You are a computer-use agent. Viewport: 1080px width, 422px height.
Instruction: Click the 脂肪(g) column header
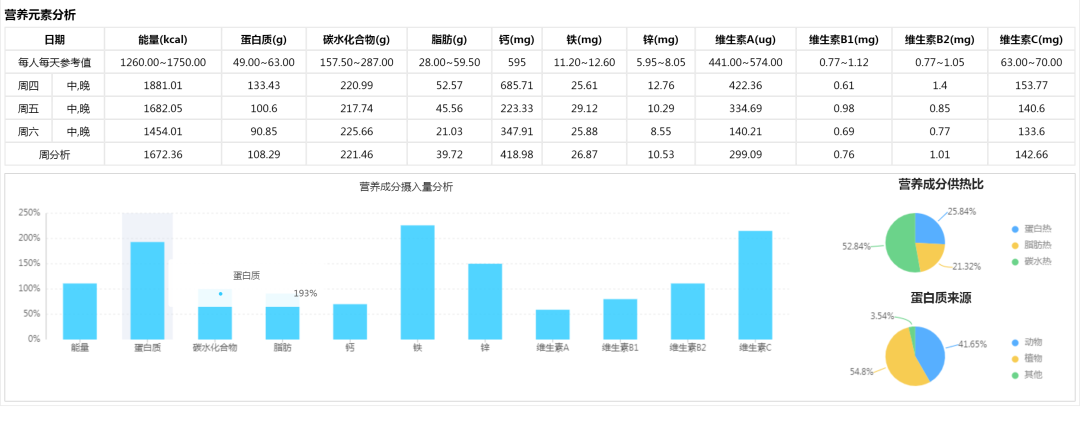pos(449,39)
